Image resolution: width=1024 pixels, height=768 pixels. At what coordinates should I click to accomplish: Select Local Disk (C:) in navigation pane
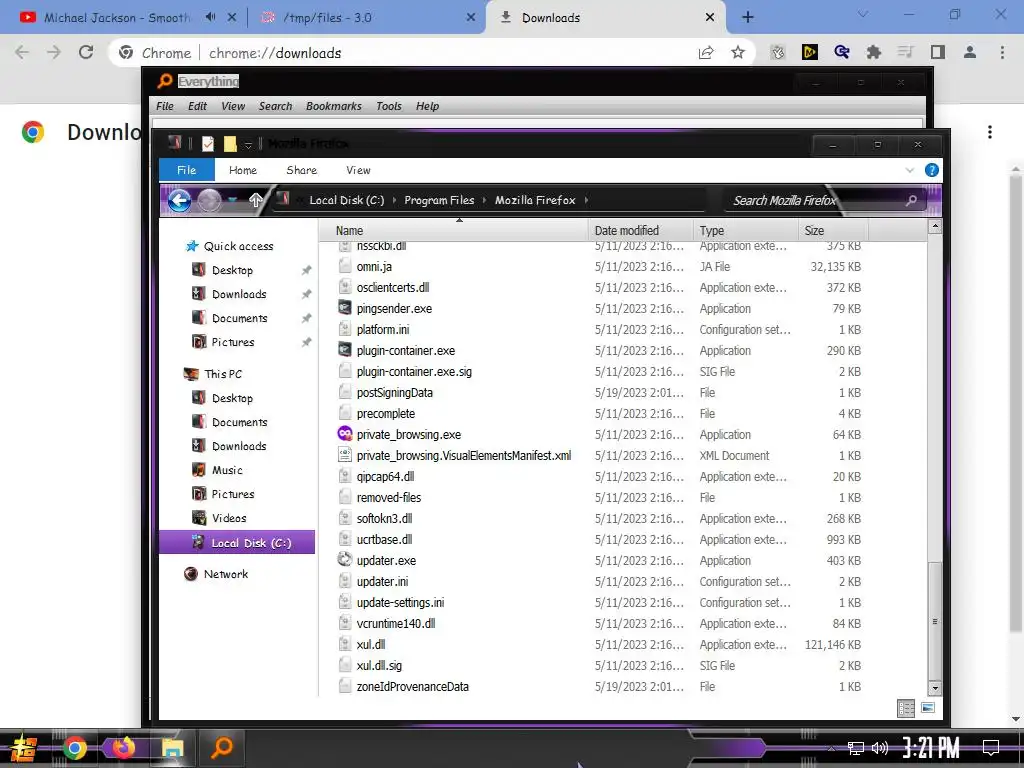point(236,543)
